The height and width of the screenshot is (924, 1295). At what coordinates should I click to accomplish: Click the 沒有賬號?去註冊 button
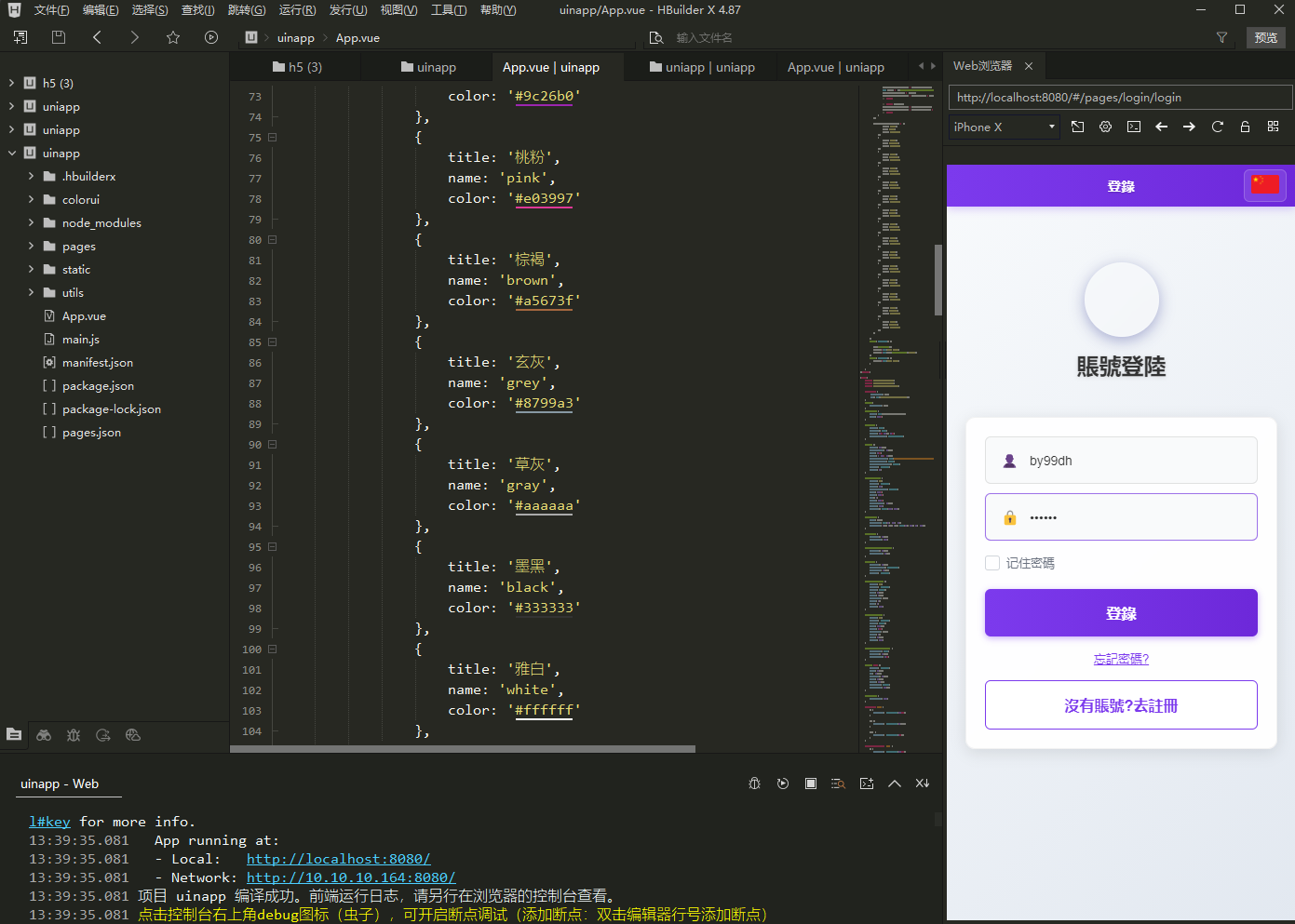tap(1121, 705)
